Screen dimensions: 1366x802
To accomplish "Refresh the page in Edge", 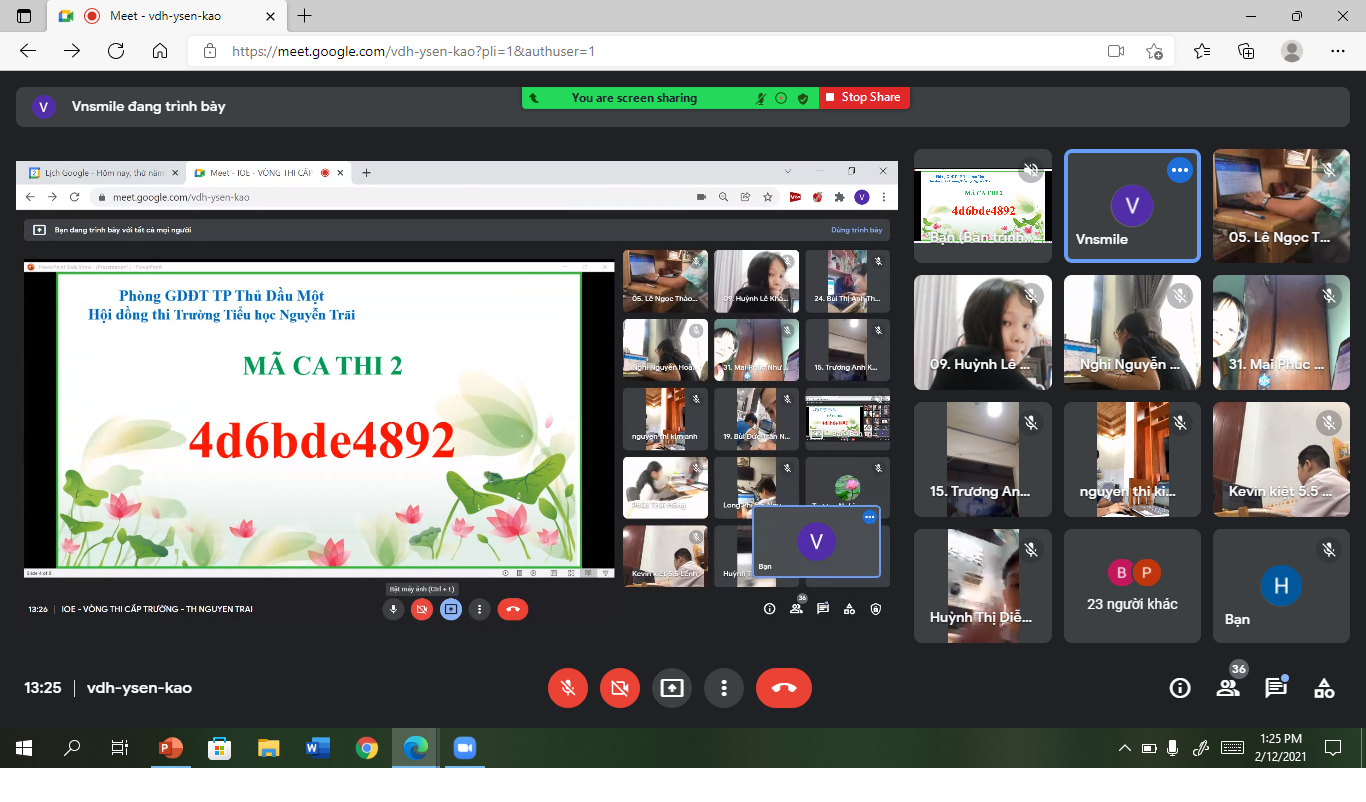I will 116,51.
